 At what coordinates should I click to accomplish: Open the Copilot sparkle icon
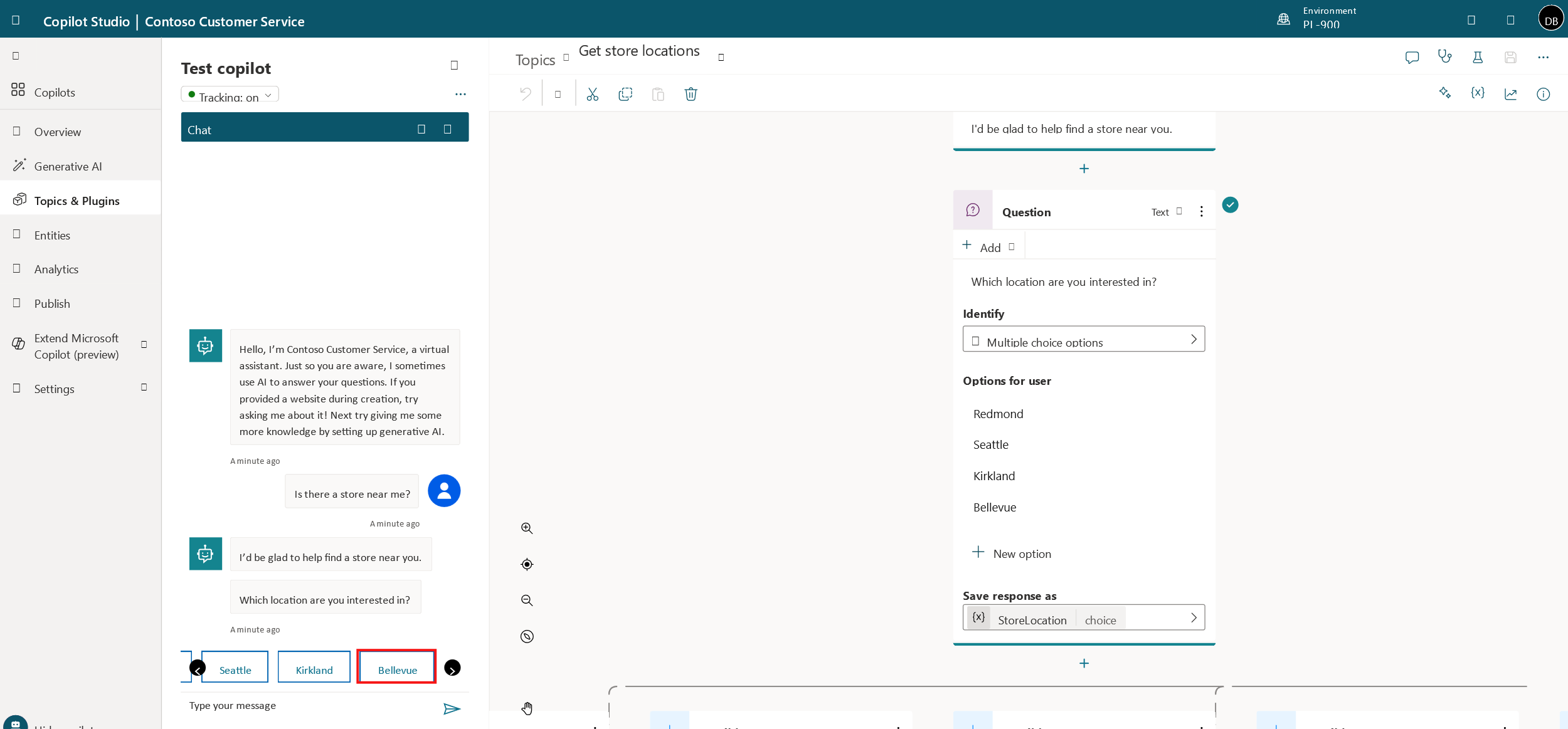pos(1445,93)
